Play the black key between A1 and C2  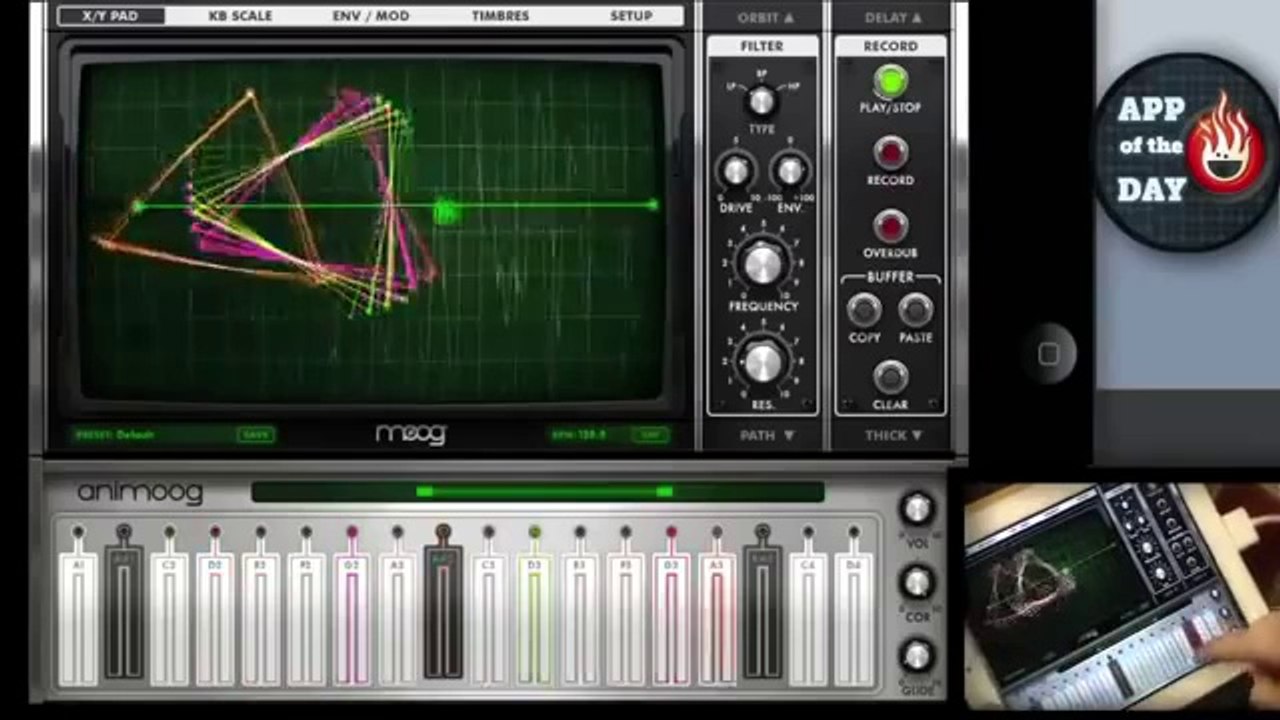124,612
